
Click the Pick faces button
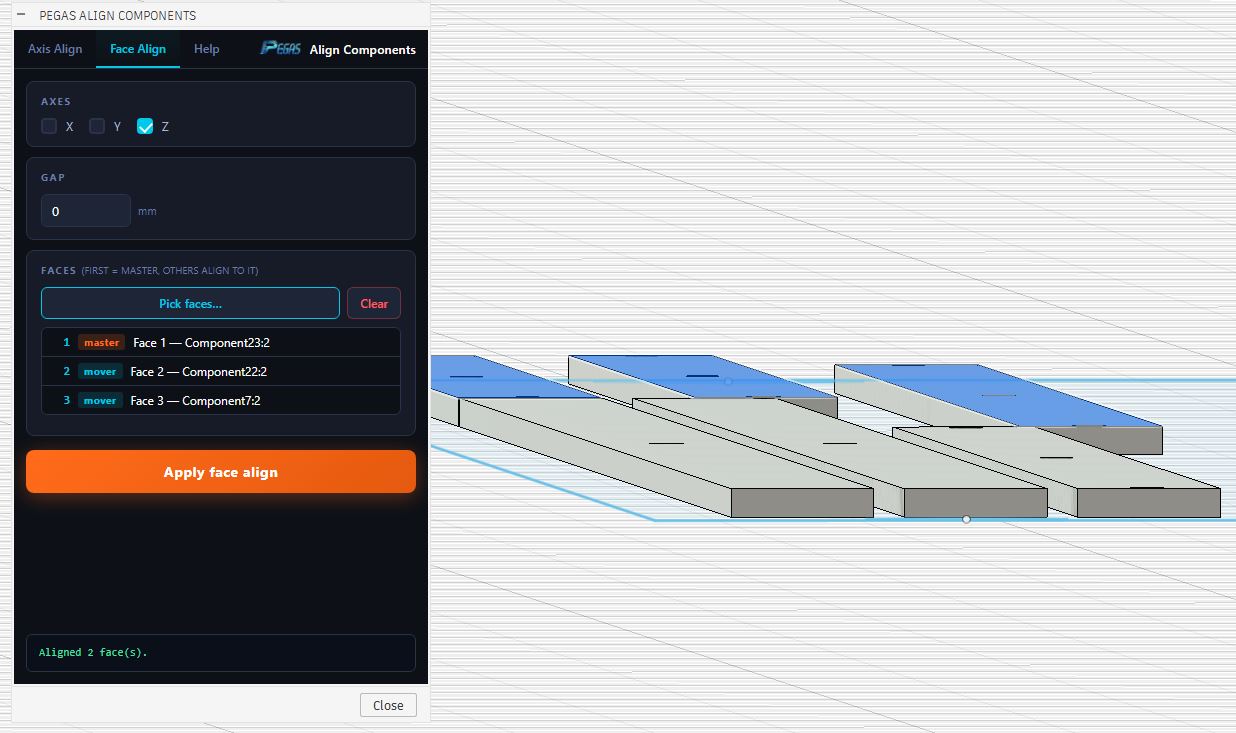tap(190, 303)
